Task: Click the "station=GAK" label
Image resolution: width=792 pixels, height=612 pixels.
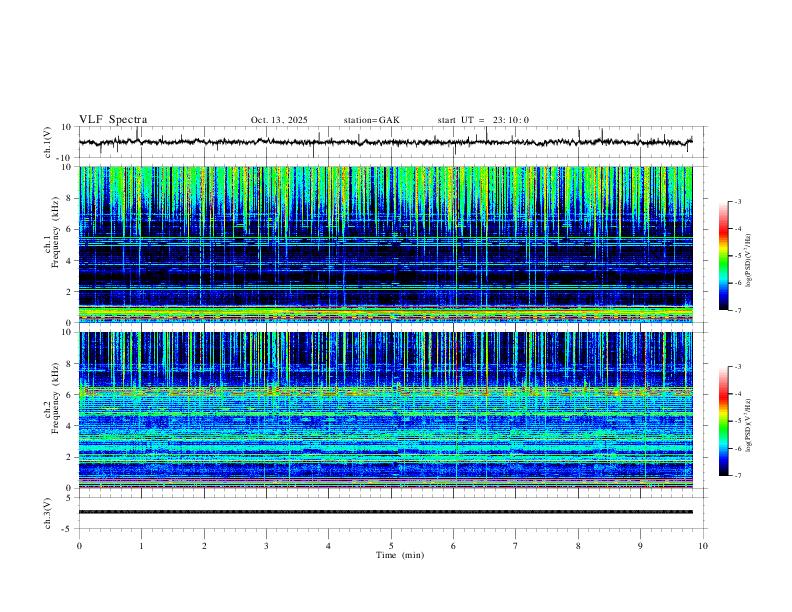Action: click(371, 120)
